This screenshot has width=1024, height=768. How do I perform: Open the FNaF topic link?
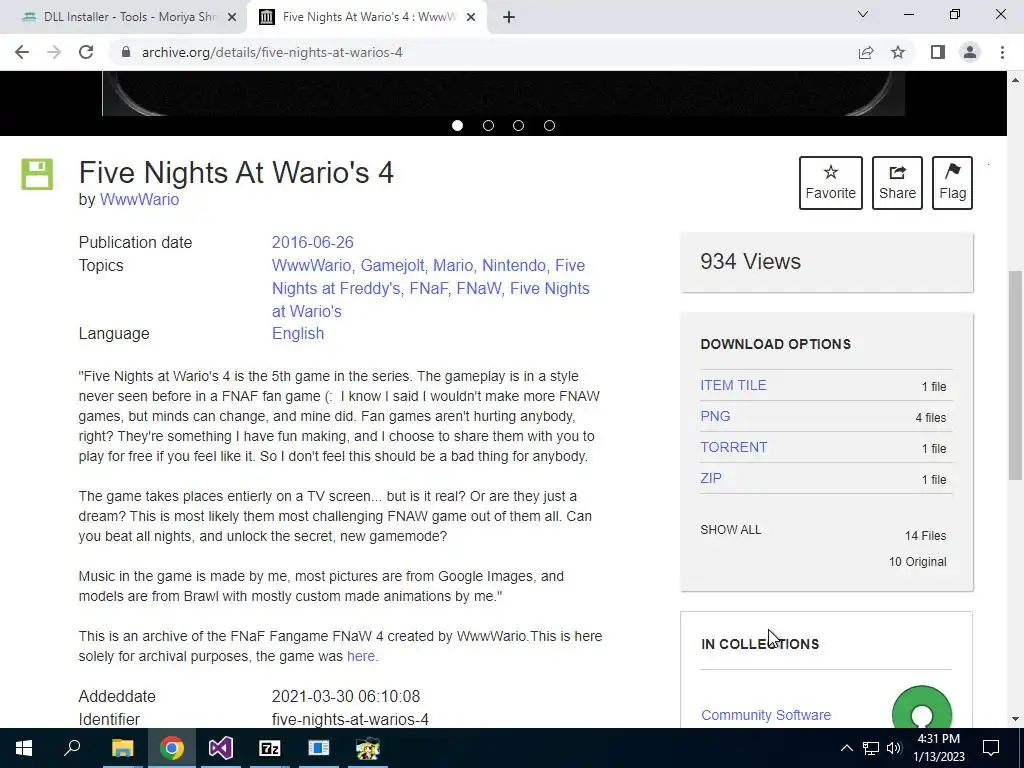(x=430, y=288)
